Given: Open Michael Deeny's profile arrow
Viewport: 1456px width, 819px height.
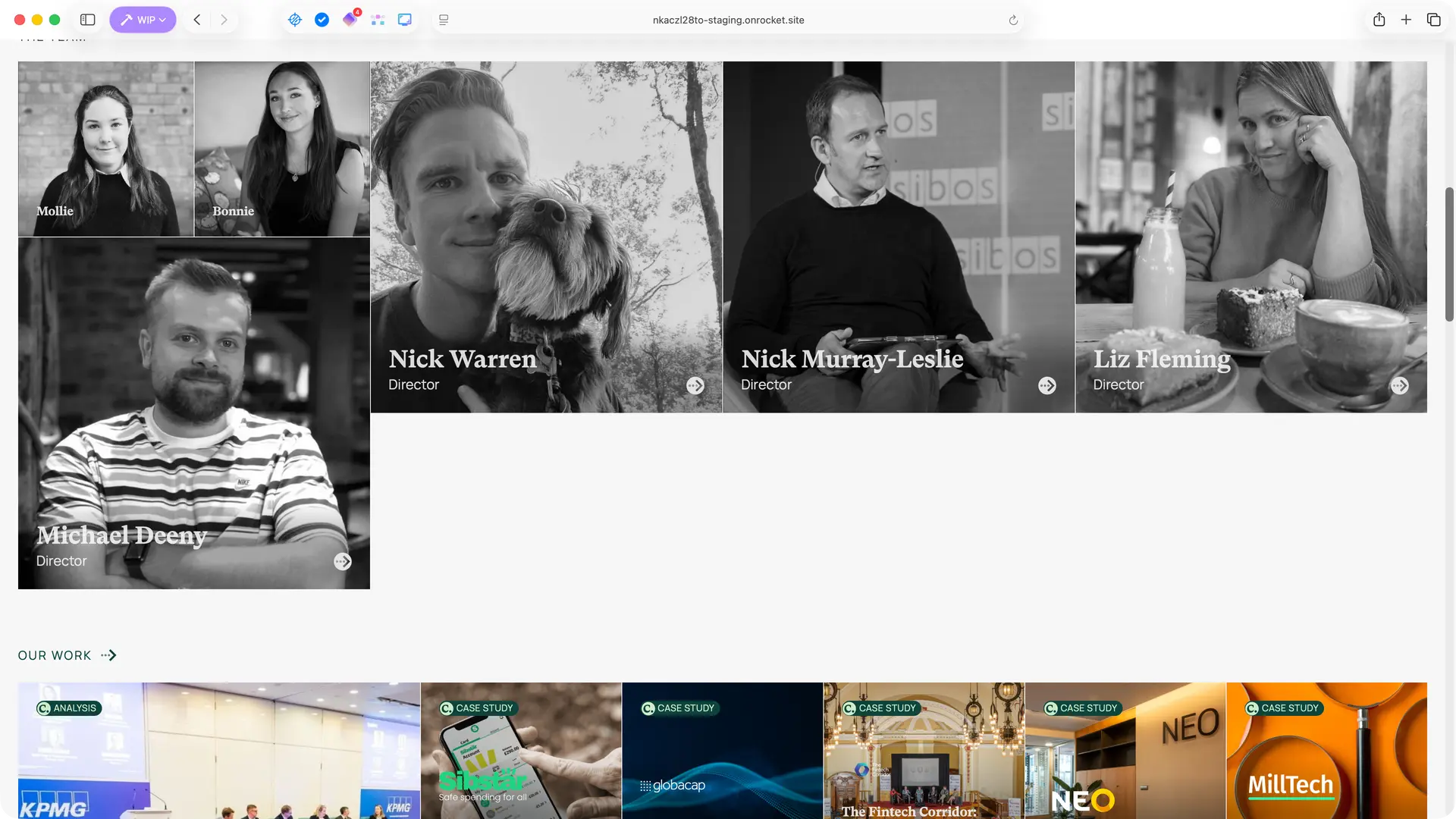Looking at the screenshot, I should [343, 561].
